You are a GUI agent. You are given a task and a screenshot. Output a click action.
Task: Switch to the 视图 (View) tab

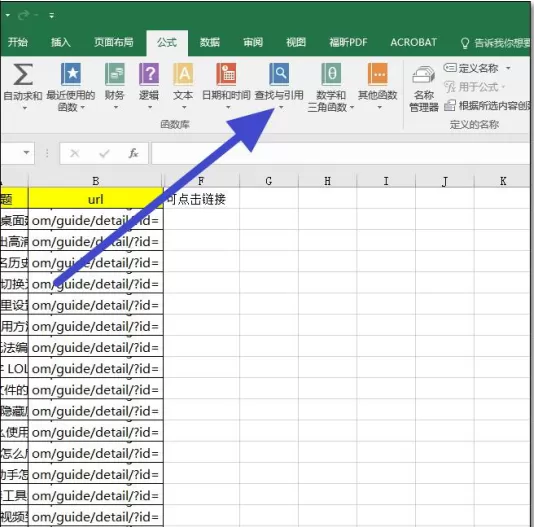pyautogui.click(x=296, y=42)
